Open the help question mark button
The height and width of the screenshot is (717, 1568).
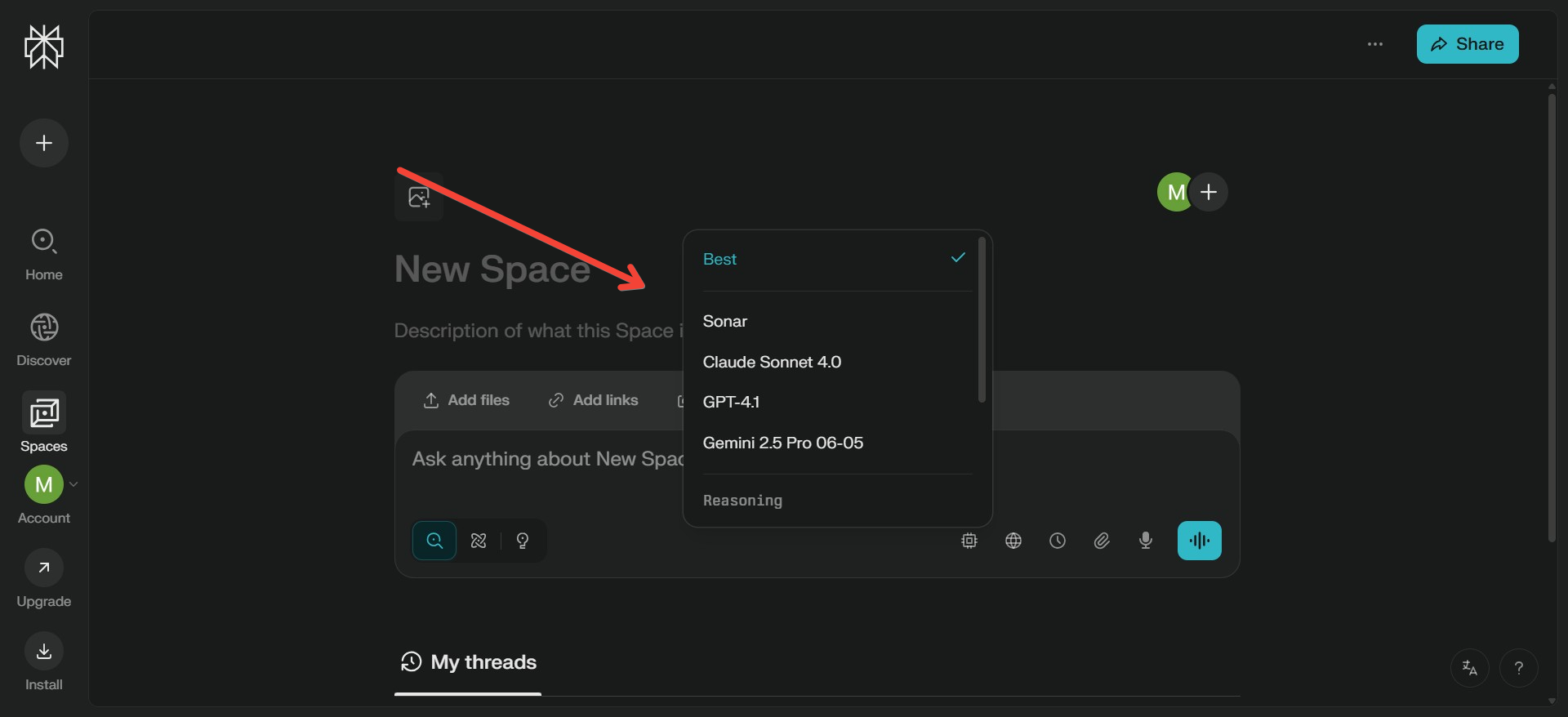[x=1519, y=668]
